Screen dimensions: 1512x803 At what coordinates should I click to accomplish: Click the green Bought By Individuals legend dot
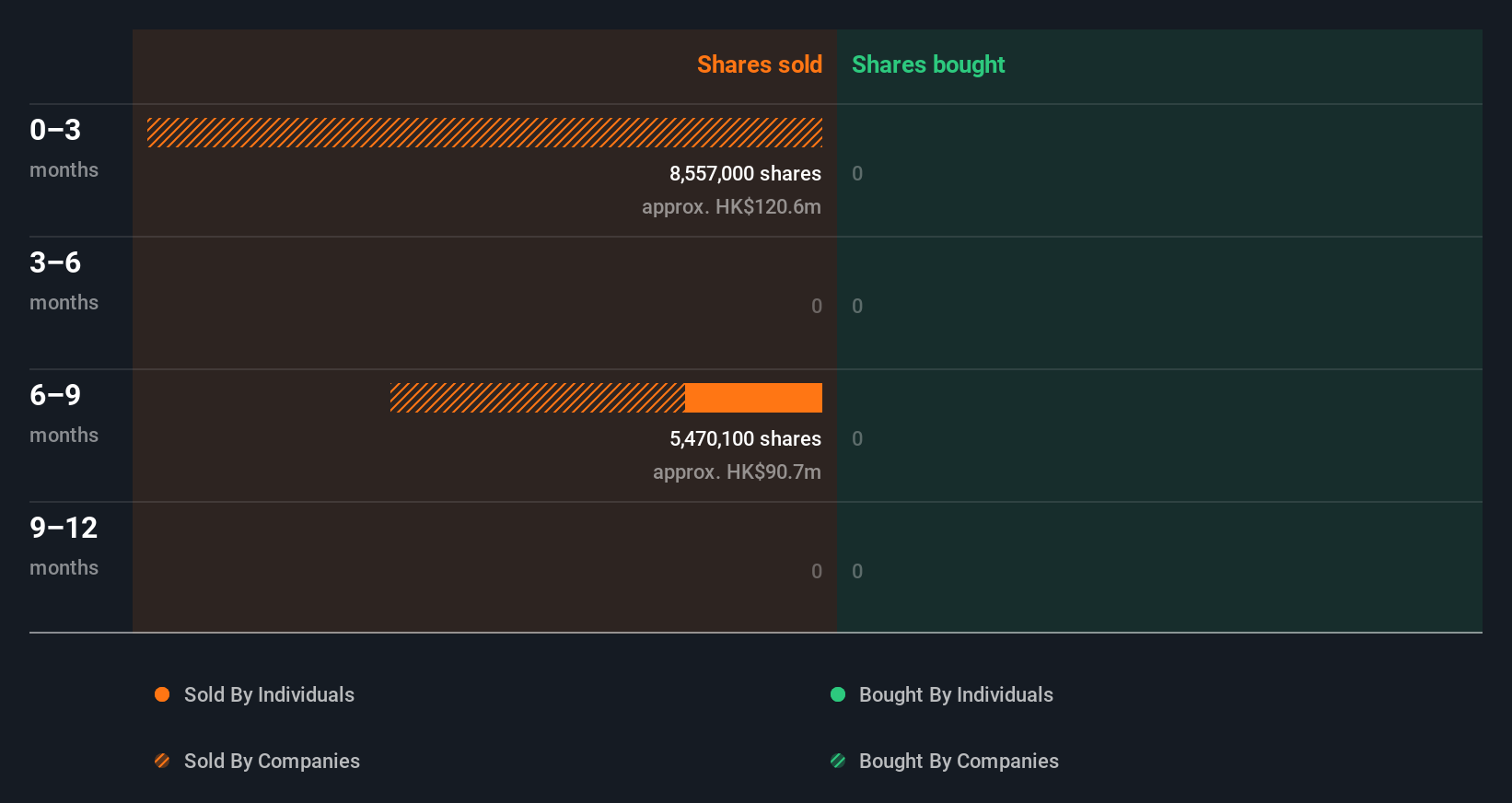[x=838, y=694]
